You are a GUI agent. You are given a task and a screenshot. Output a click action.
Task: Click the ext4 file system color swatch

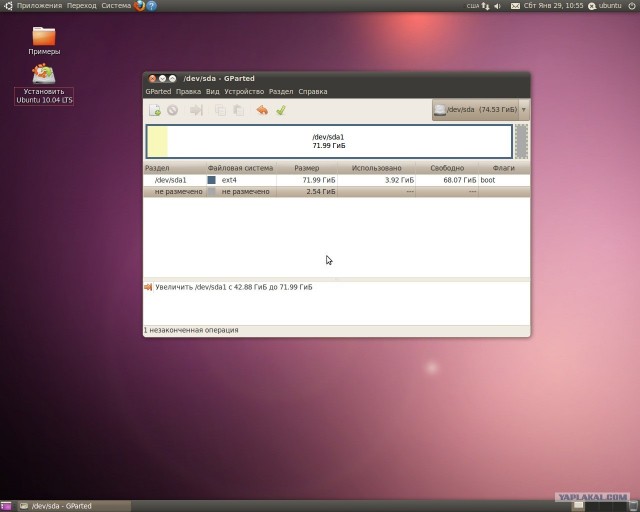(x=211, y=180)
